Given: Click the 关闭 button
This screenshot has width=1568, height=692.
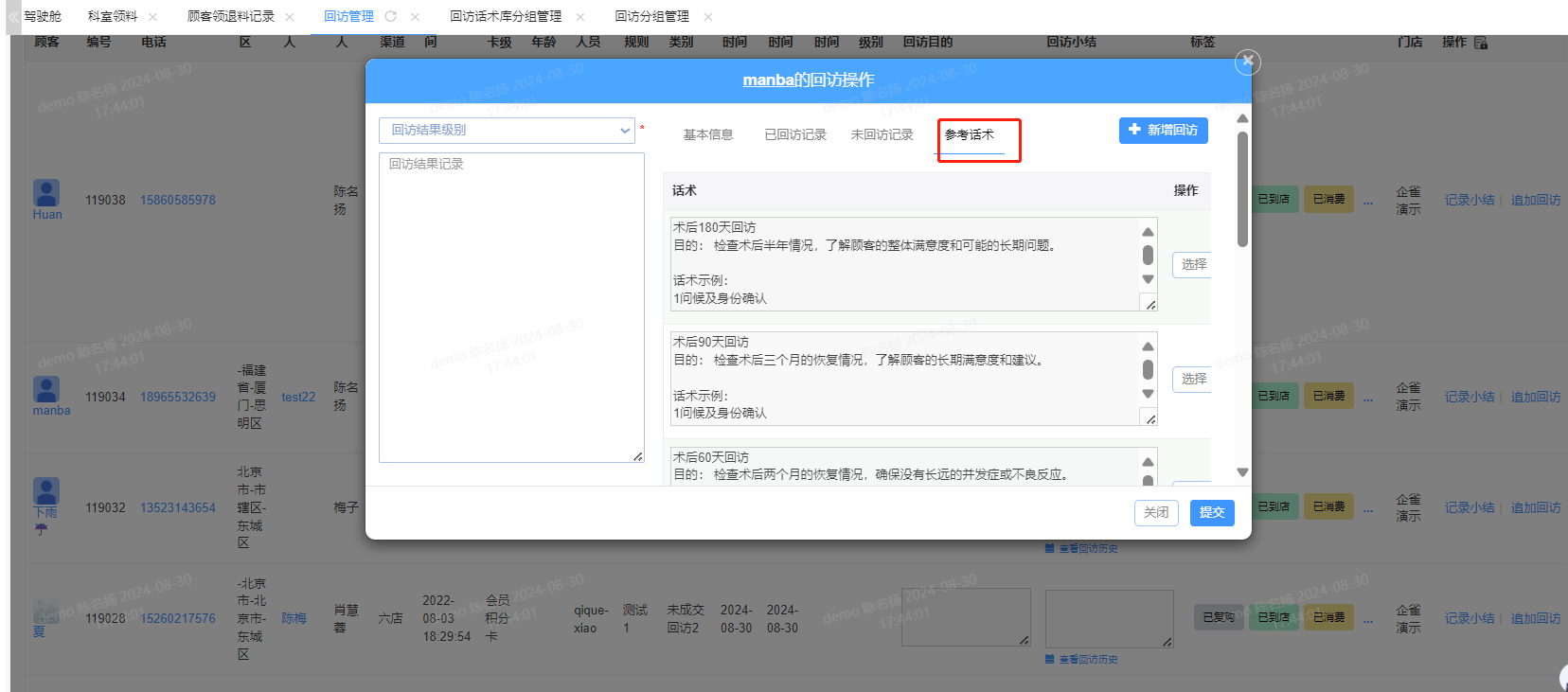Looking at the screenshot, I should pyautogui.click(x=1156, y=512).
